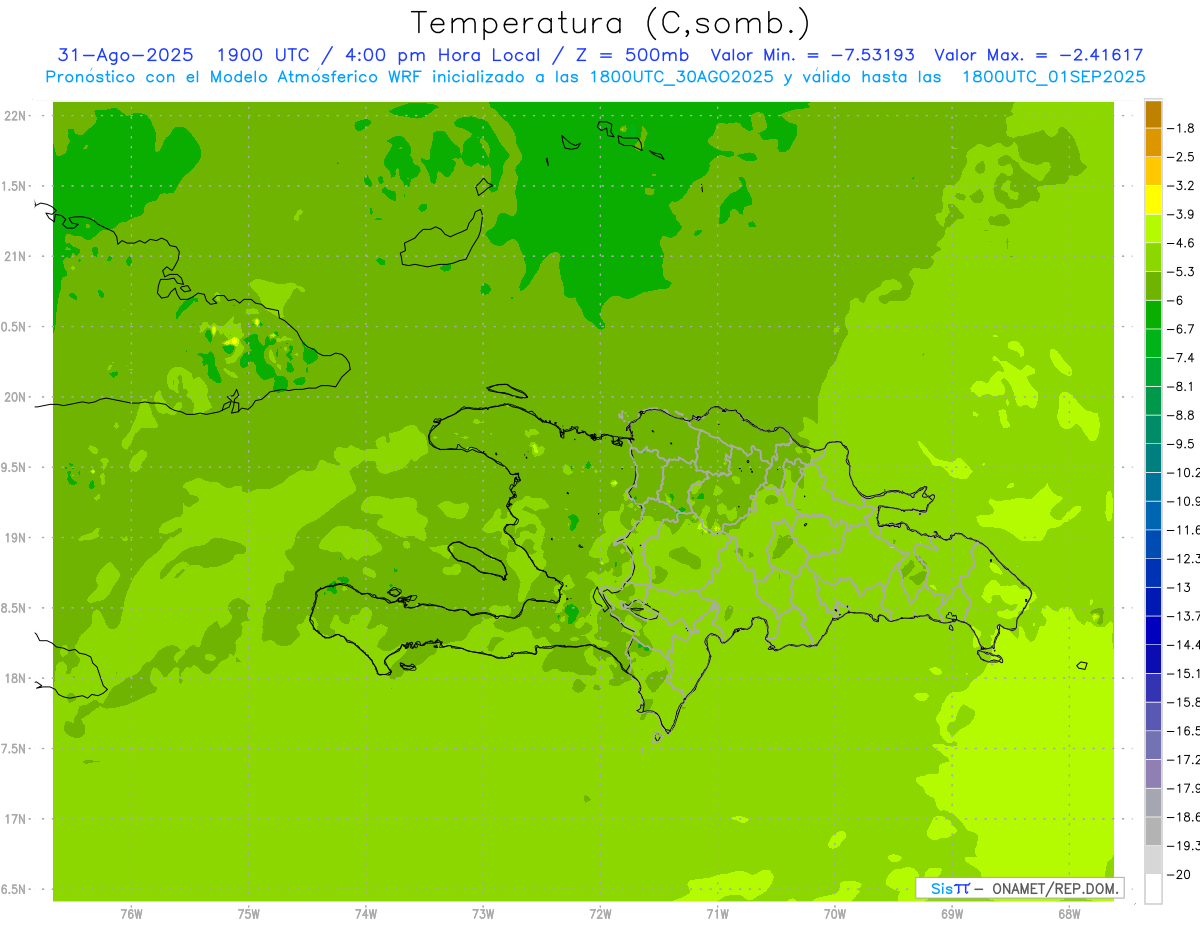
Task: Click the "21N" latitude label
Action: [x=15, y=257]
